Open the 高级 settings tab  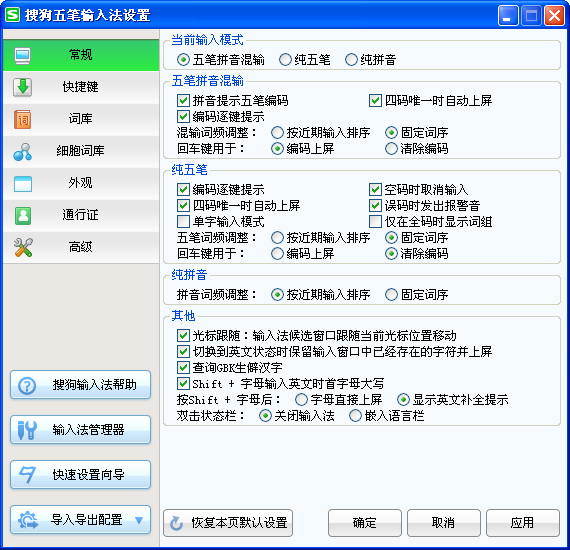[81, 247]
